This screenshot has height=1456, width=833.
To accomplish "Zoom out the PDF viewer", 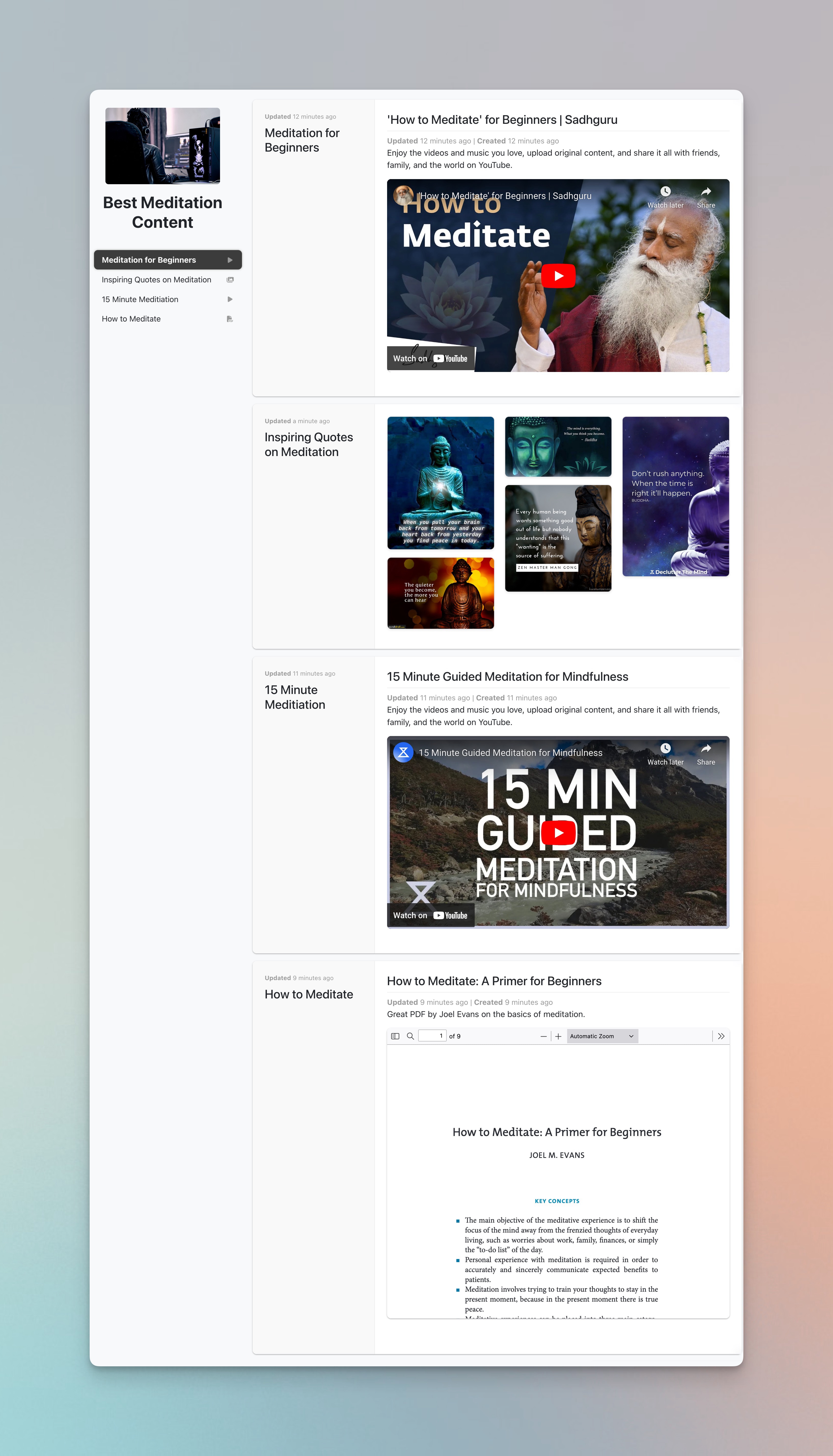I will (x=543, y=1036).
